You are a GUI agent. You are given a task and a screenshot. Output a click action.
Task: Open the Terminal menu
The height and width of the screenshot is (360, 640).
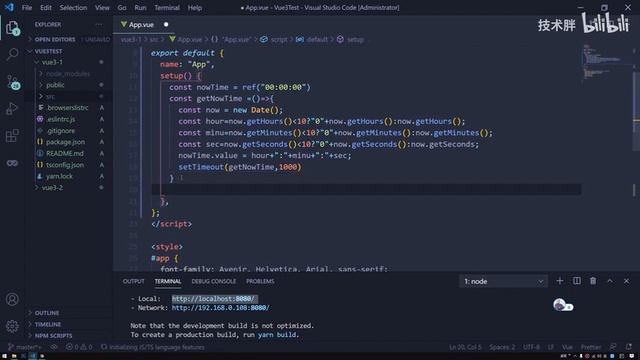(x=167, y=8)
